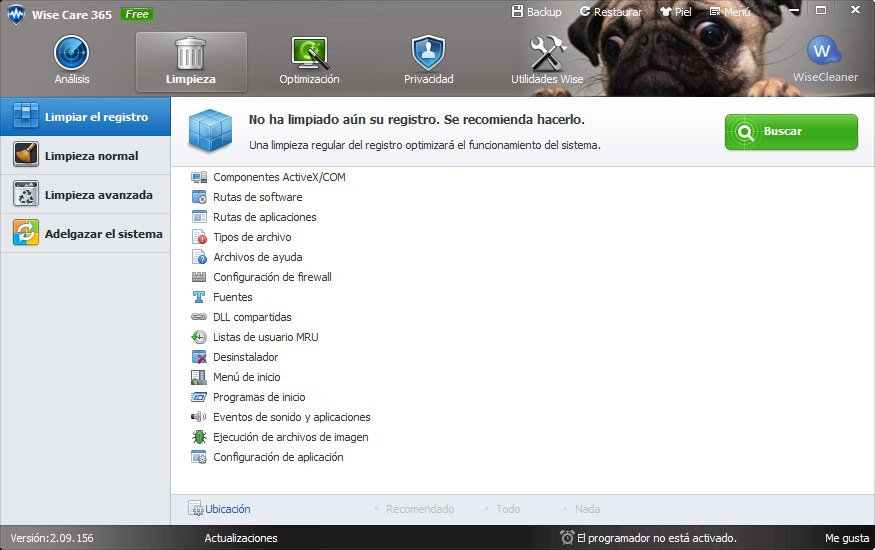
Task: Select the Limpieza trash can tab
Action: click(191, 61)
